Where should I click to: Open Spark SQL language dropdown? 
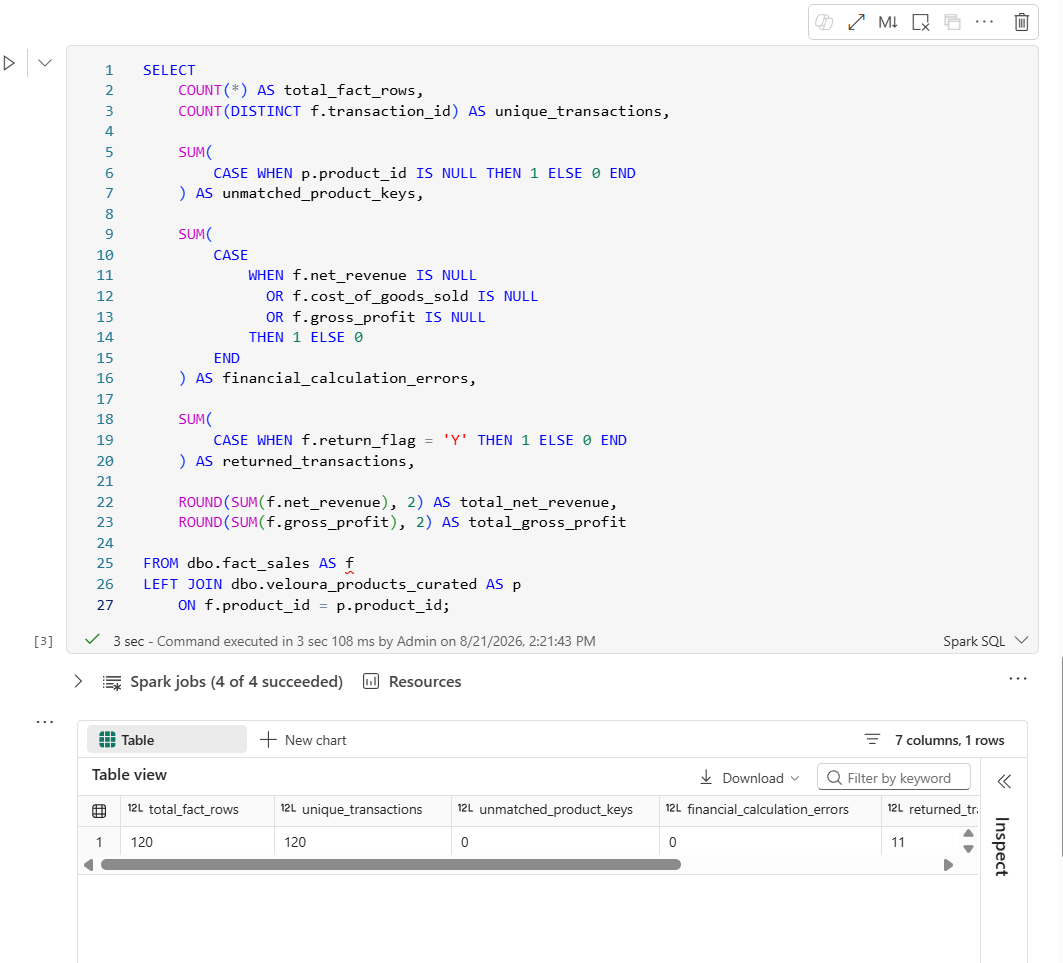(985, 641)
